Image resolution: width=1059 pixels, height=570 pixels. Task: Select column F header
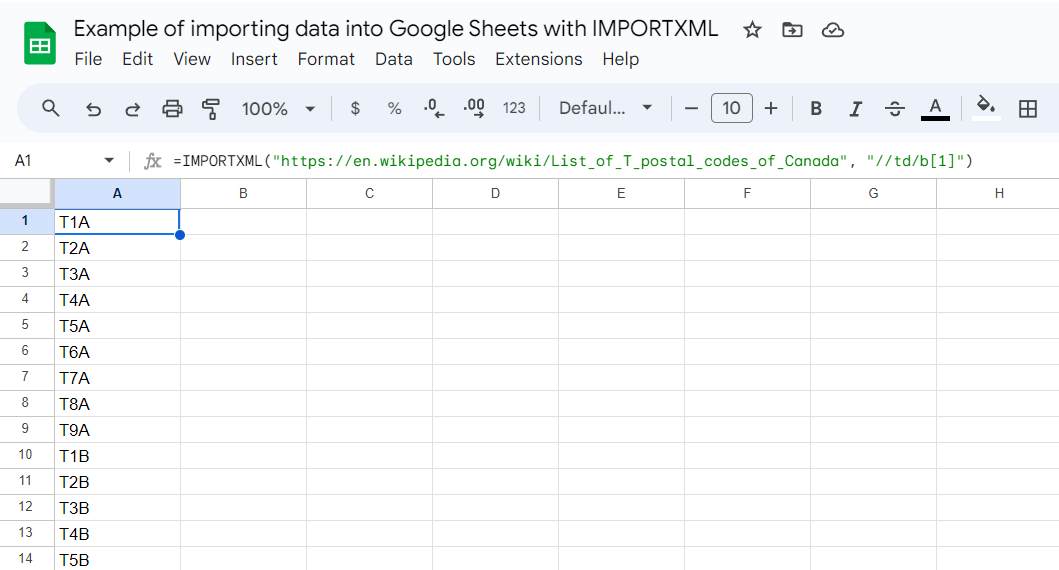click(x=747, y=194)
